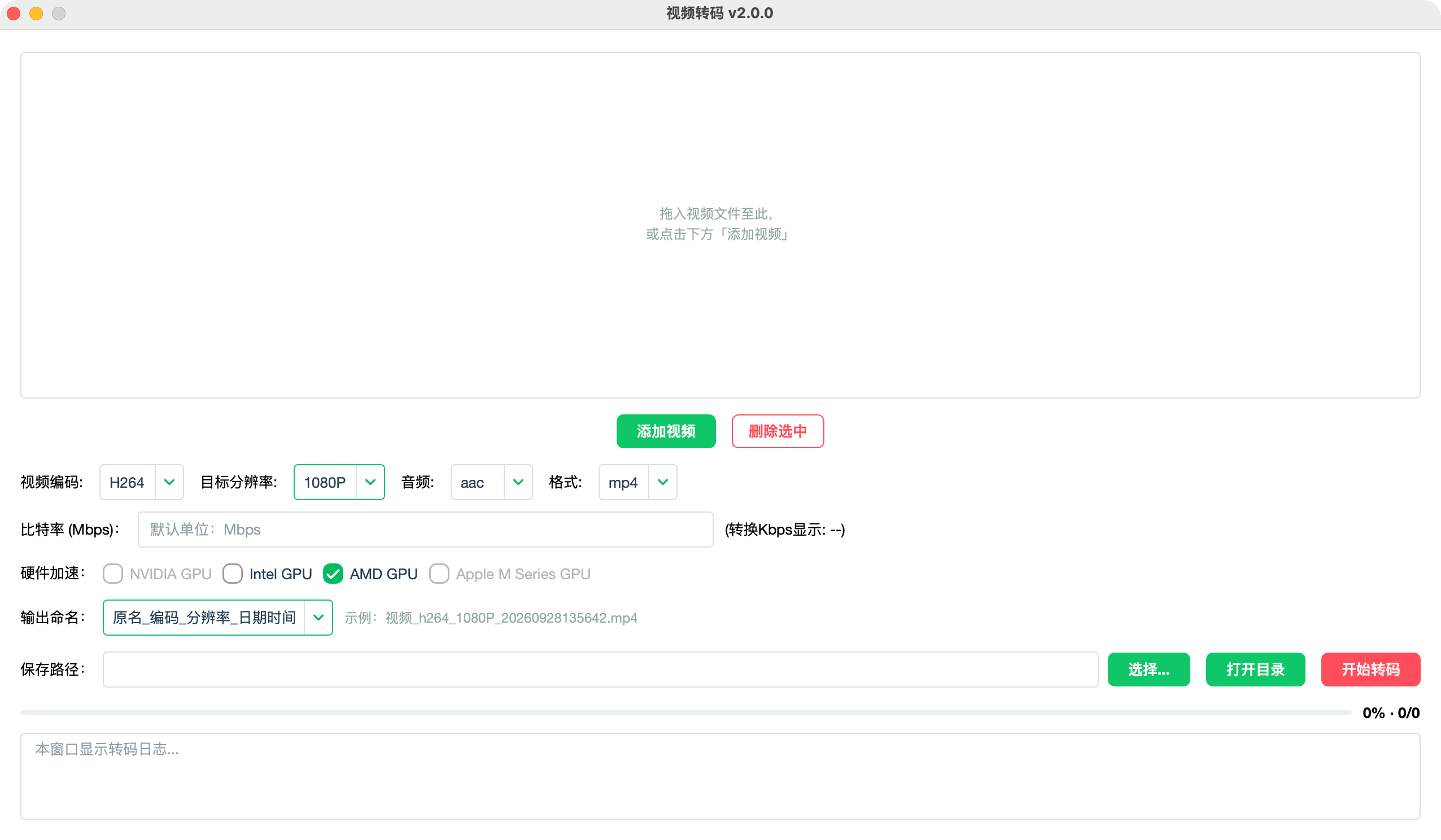Click the 打开目录 button

[x=1256, y=669]
